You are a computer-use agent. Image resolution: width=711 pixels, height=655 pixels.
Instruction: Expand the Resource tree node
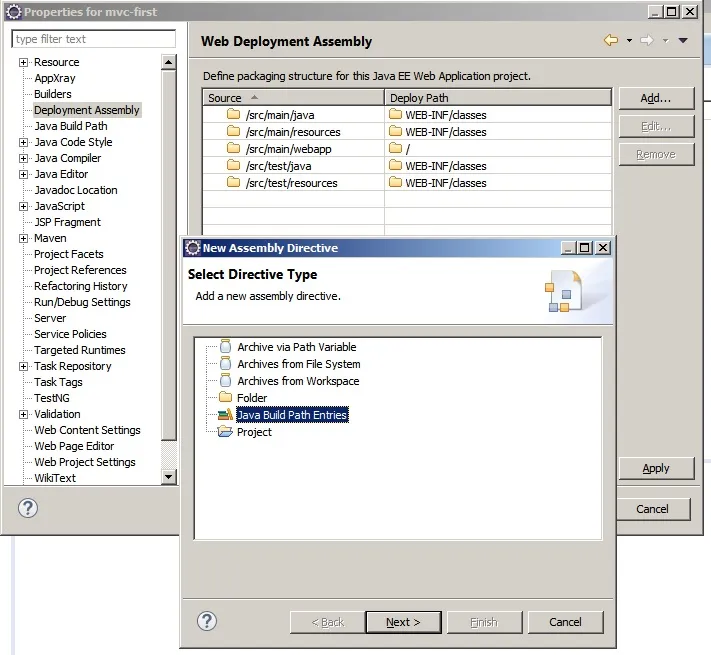[23, 62]
